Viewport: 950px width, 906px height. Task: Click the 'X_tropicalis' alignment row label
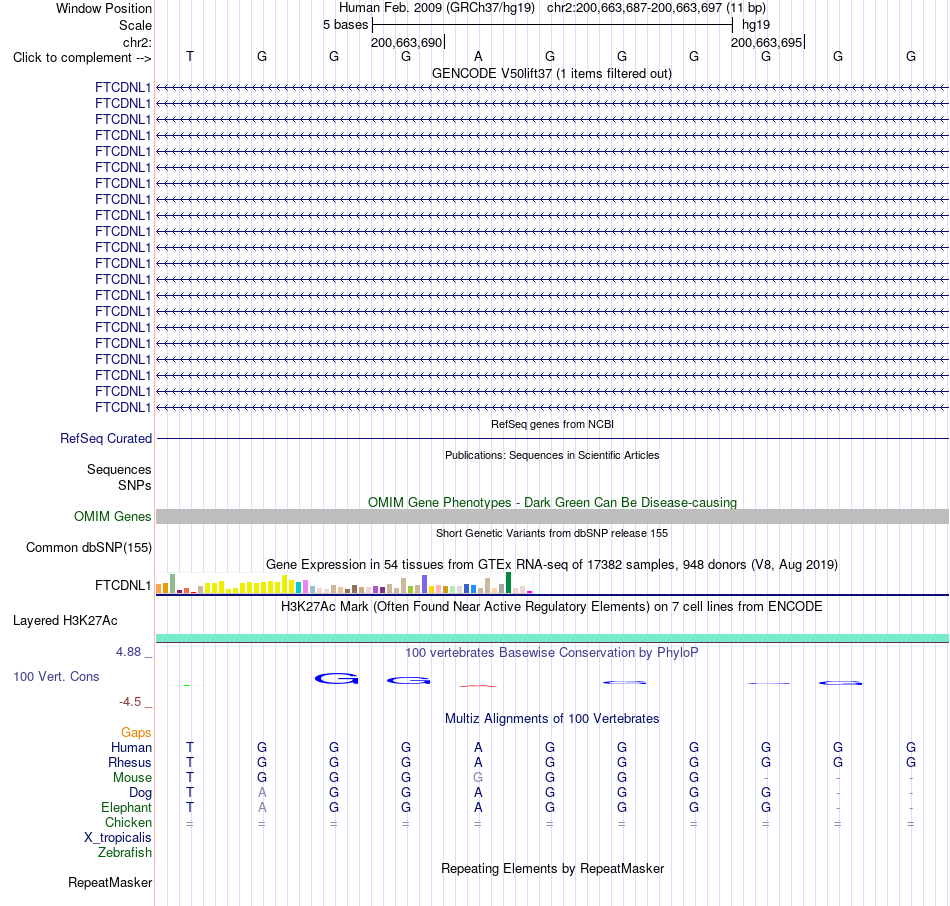click(x=118, y=838)
